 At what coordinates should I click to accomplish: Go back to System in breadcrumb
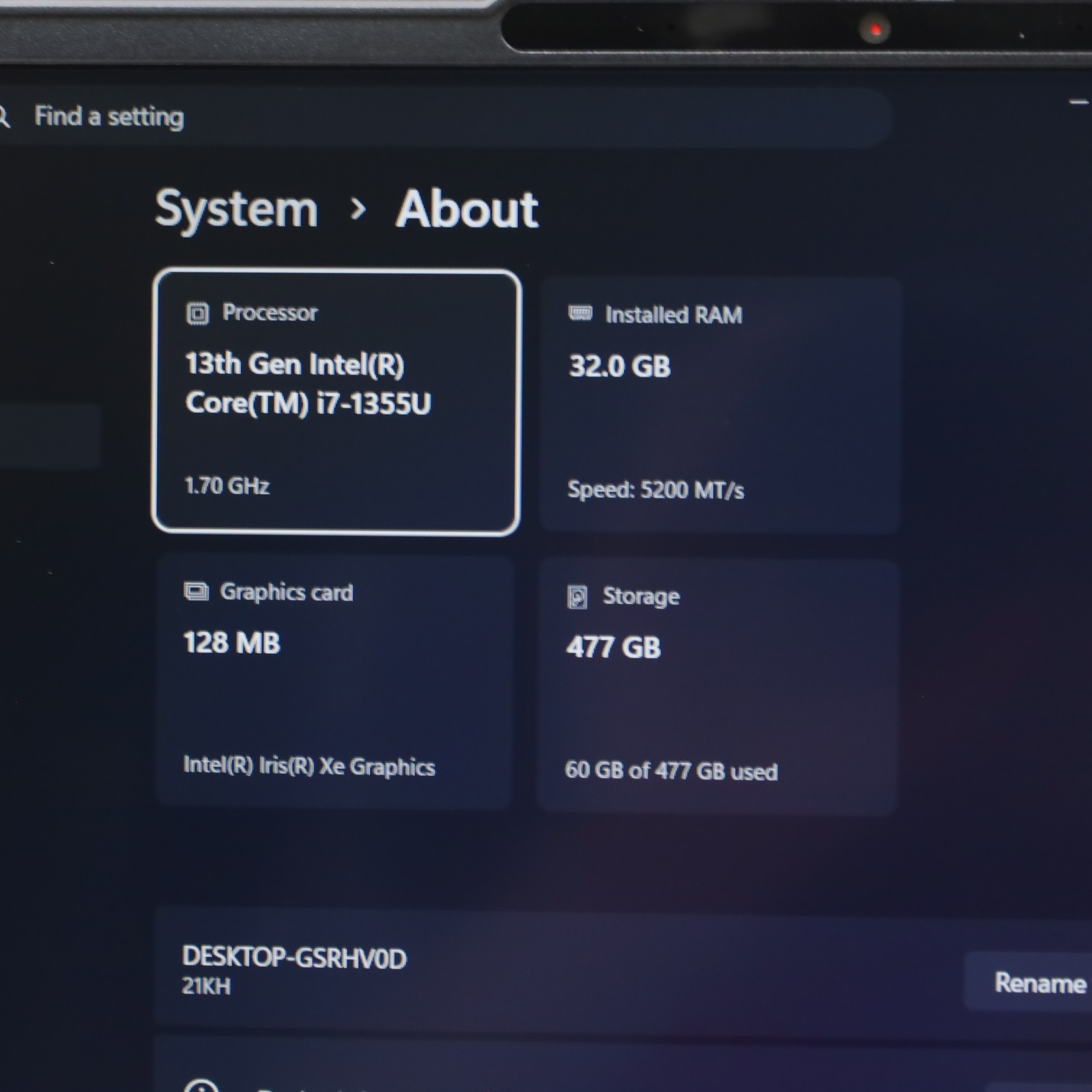point(237,210)
